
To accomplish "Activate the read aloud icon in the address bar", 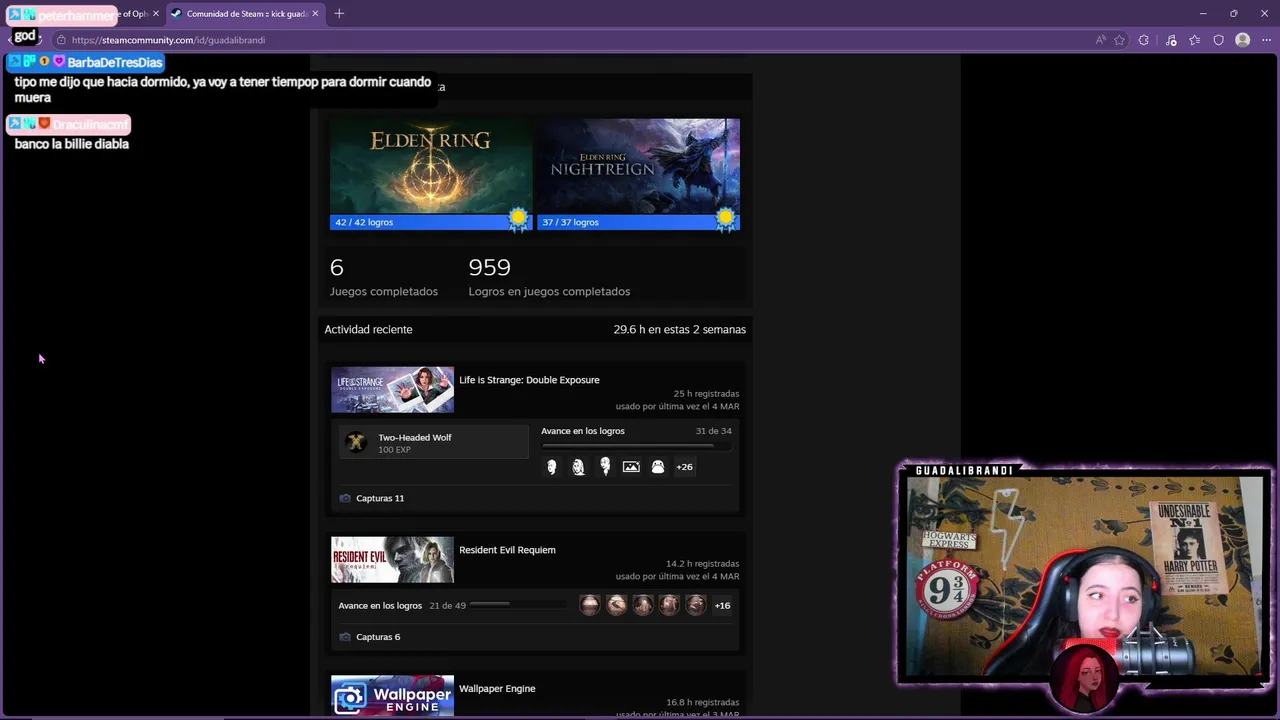I will [1100, 40].
